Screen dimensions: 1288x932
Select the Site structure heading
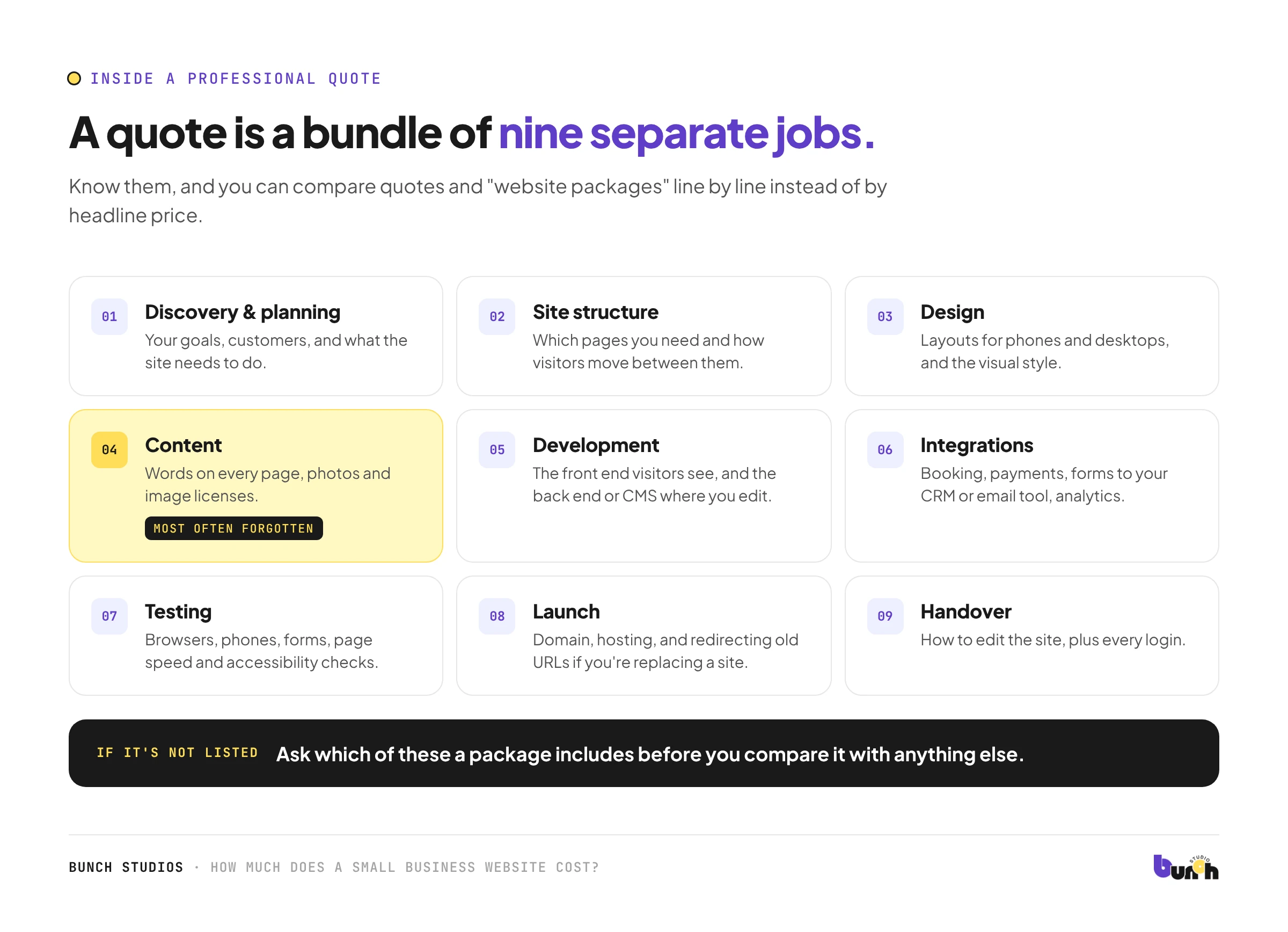click(595, 312)
